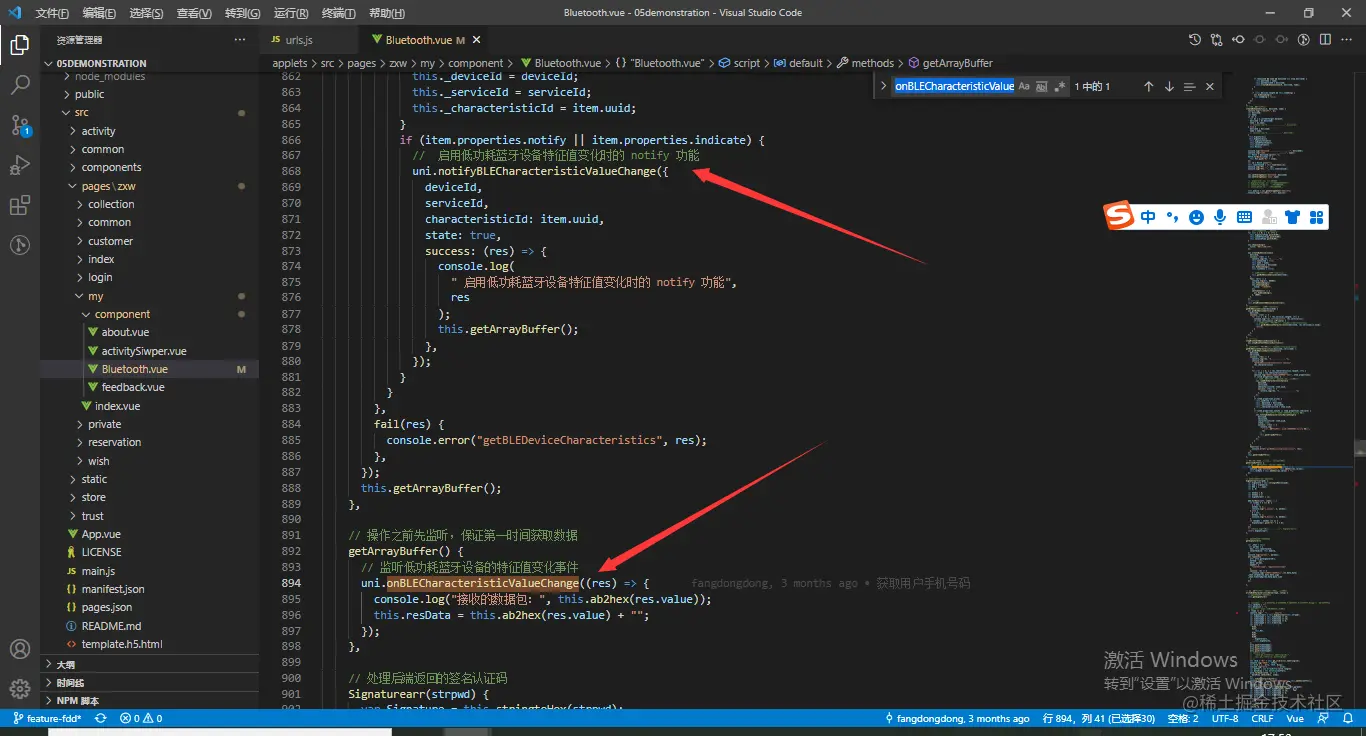
Task: Open the errors and warnings count
Action: (141, 718)
